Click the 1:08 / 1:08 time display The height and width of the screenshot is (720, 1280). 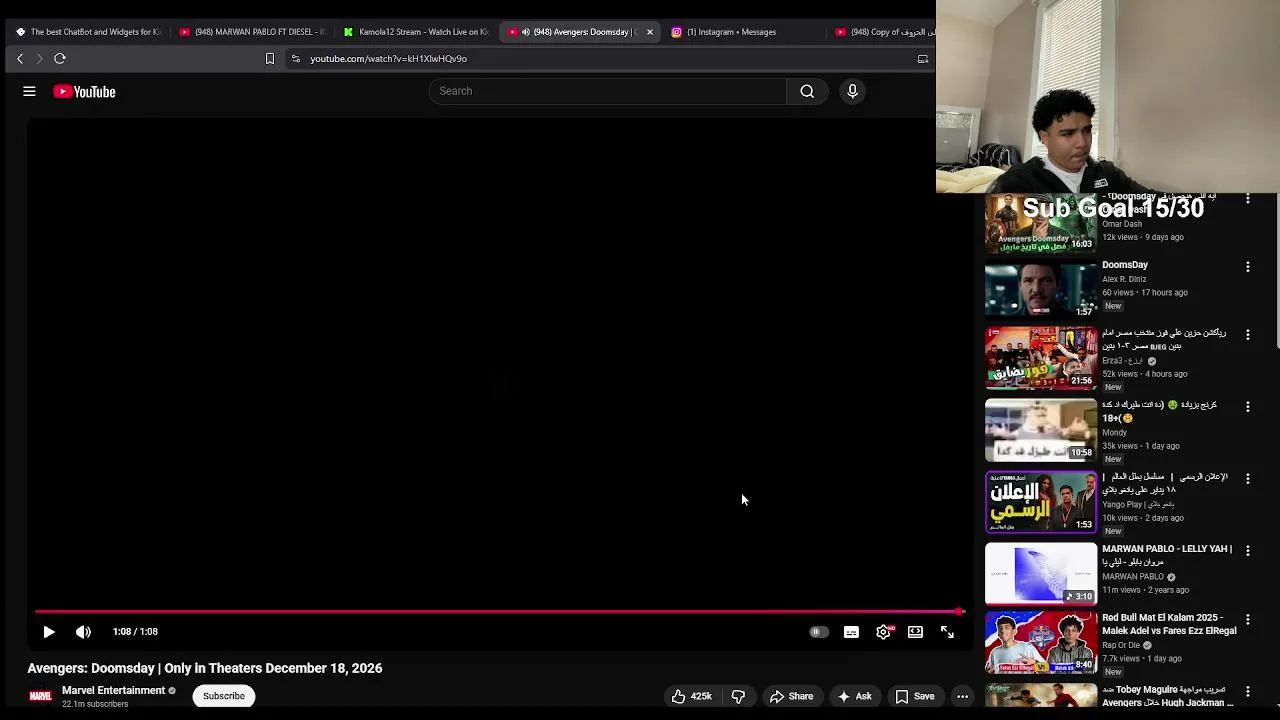coord(135,632)
